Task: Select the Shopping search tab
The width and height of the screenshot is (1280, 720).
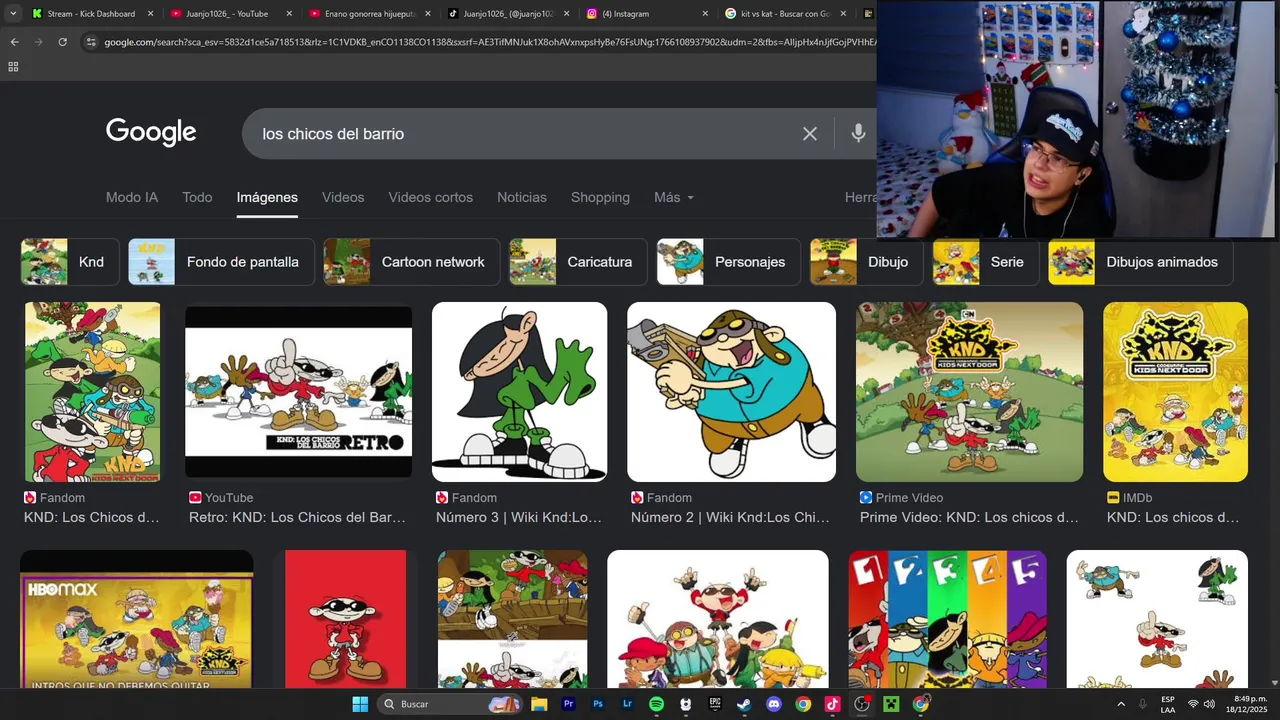Action: [x=600, y=197]
